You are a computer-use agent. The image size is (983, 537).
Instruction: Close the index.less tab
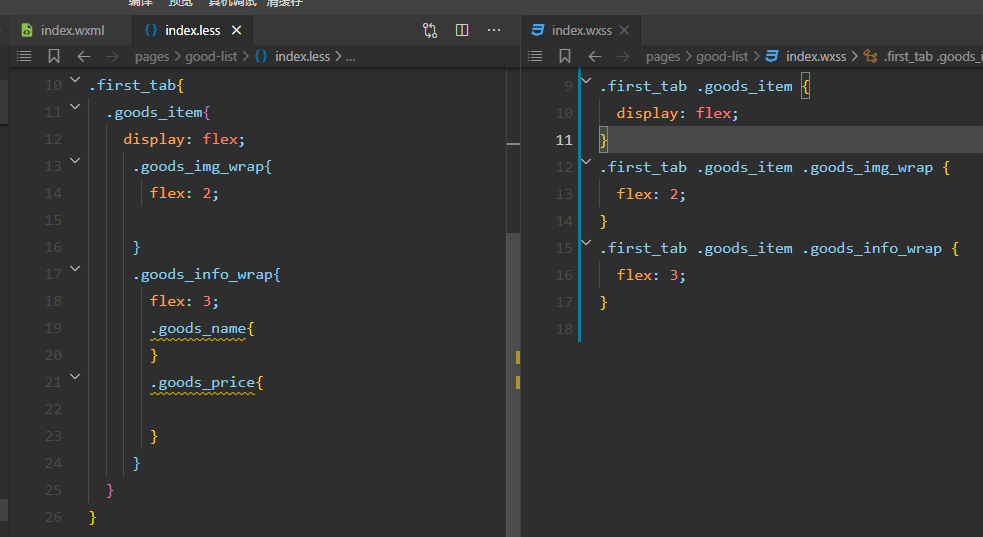(x=236, y=30)
